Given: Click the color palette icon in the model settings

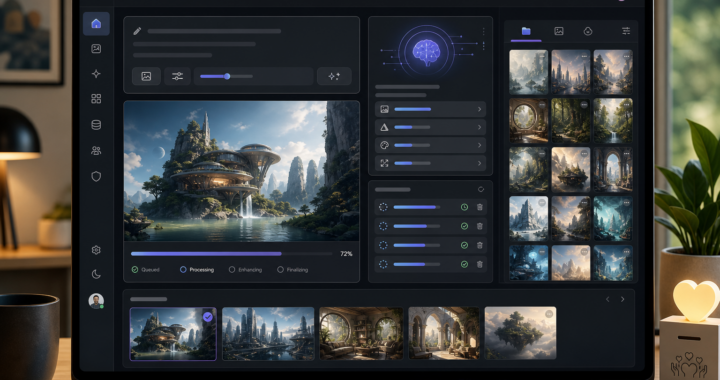Looking at the screenshot, I should click(384, 145).
